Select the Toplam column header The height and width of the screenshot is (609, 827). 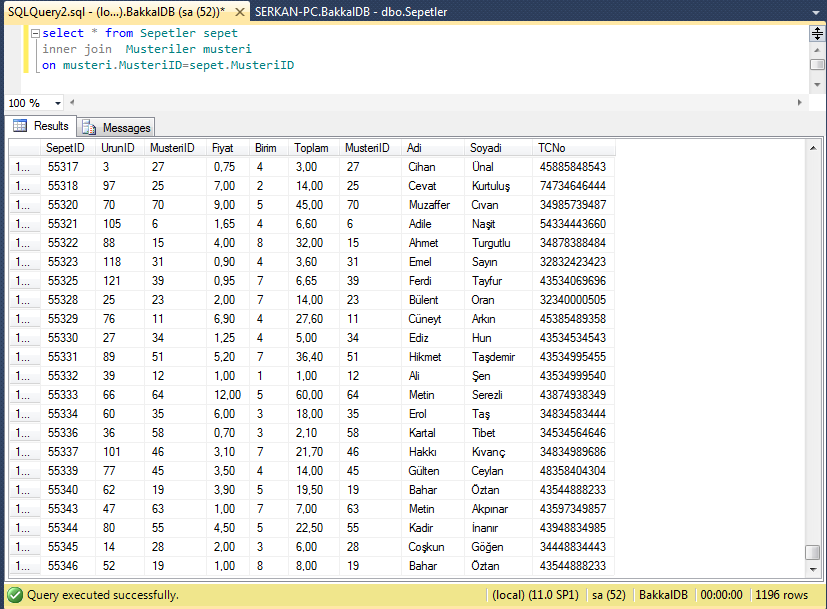(314, 148)
